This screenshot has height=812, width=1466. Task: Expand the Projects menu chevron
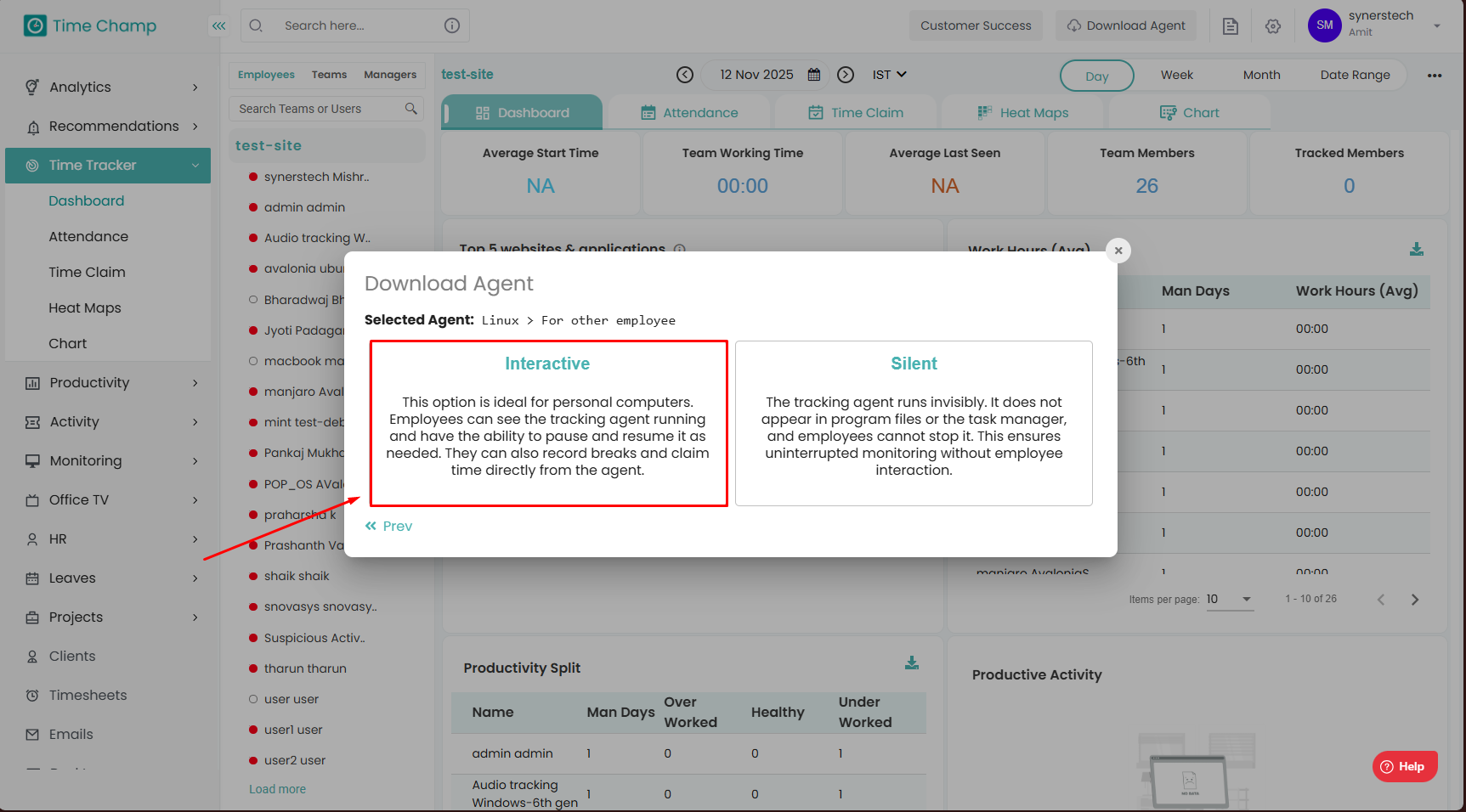pyautogui.click(x=195, y=617)
